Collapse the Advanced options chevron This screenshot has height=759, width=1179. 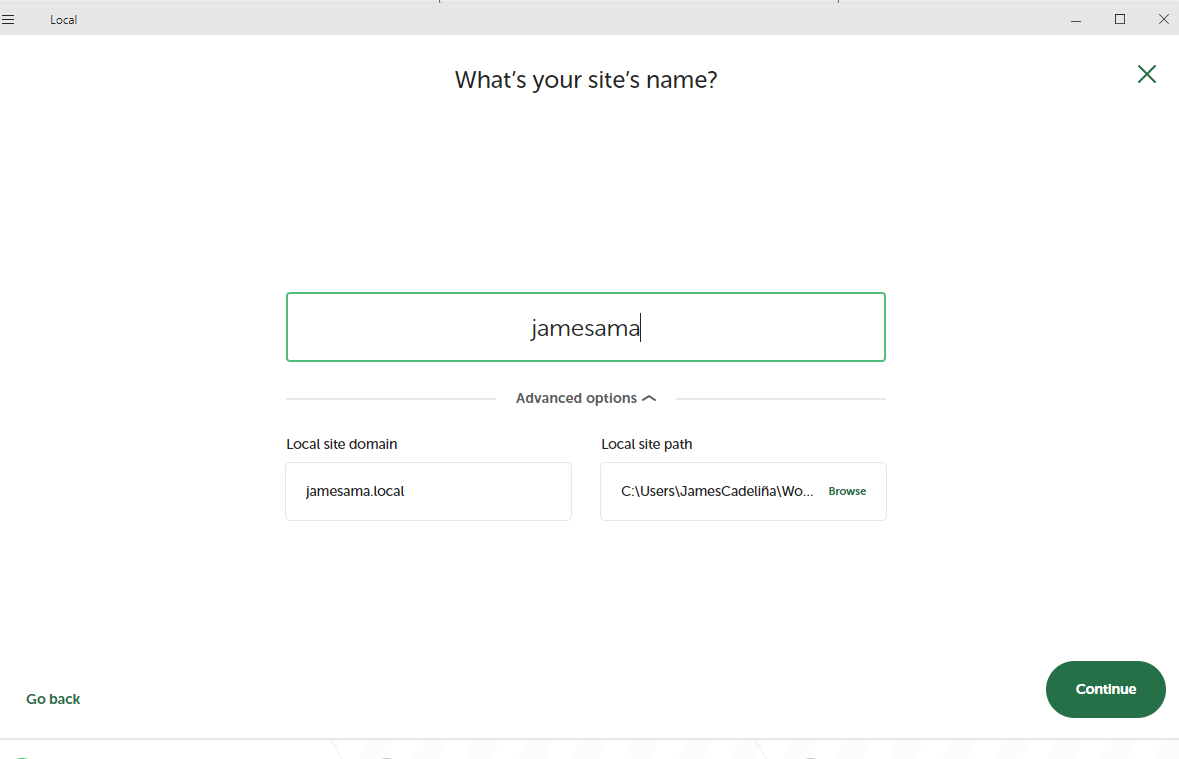(649, 398)
